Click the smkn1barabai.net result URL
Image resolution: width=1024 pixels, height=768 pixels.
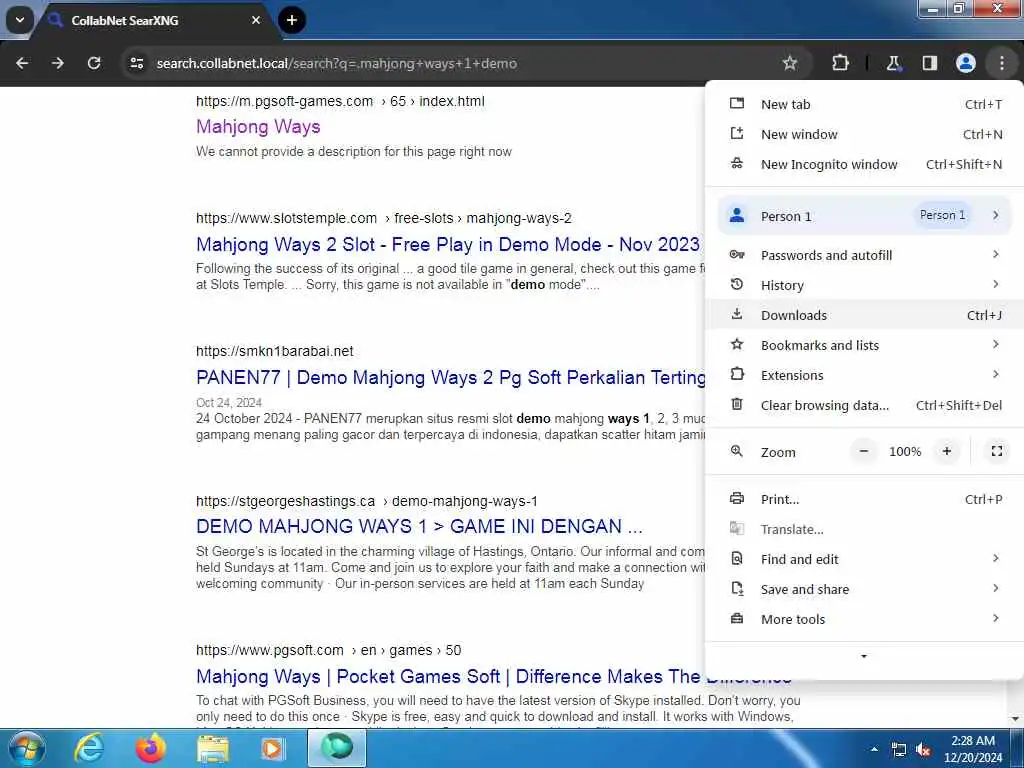click(x=274, y=351)
